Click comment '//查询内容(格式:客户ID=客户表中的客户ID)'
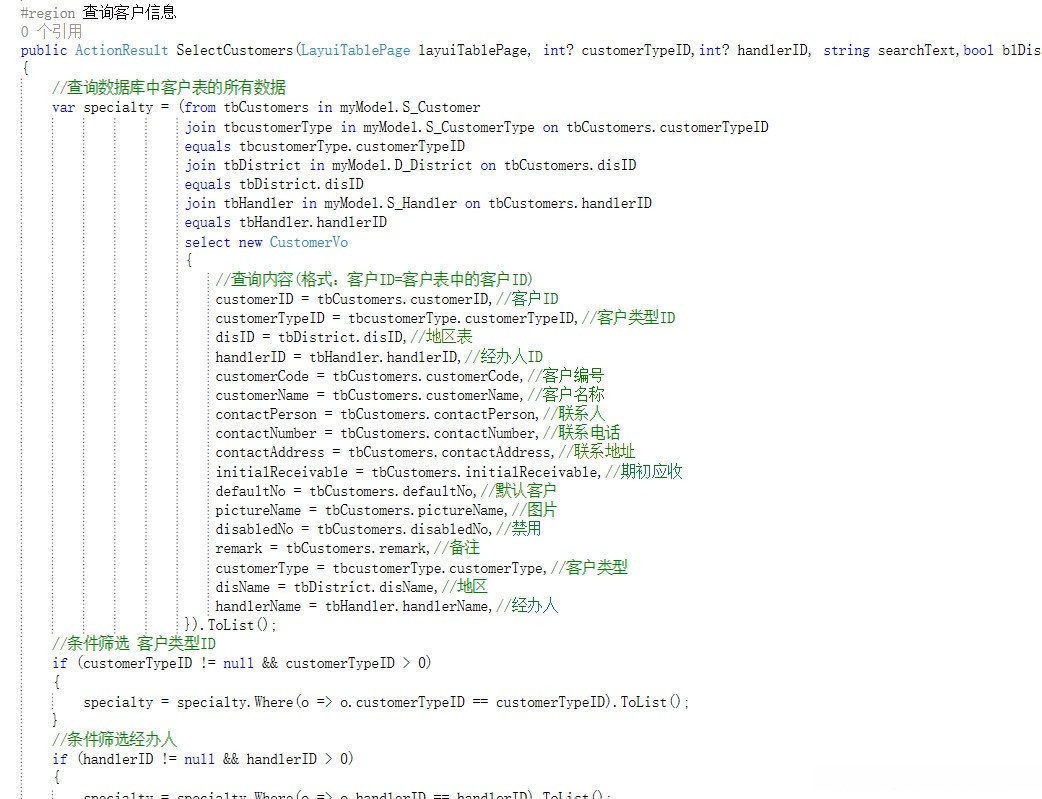This screenshot has width=1042, height=799. point(374,279)
